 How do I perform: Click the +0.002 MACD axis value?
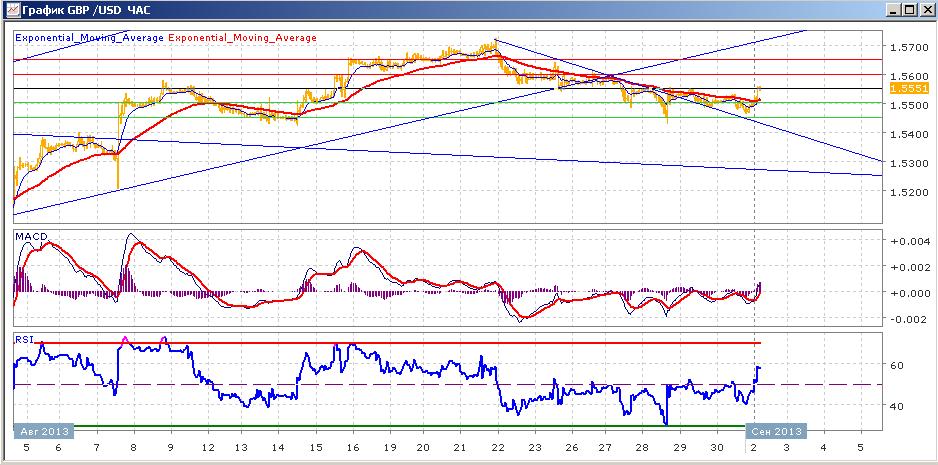pos(908,268)
